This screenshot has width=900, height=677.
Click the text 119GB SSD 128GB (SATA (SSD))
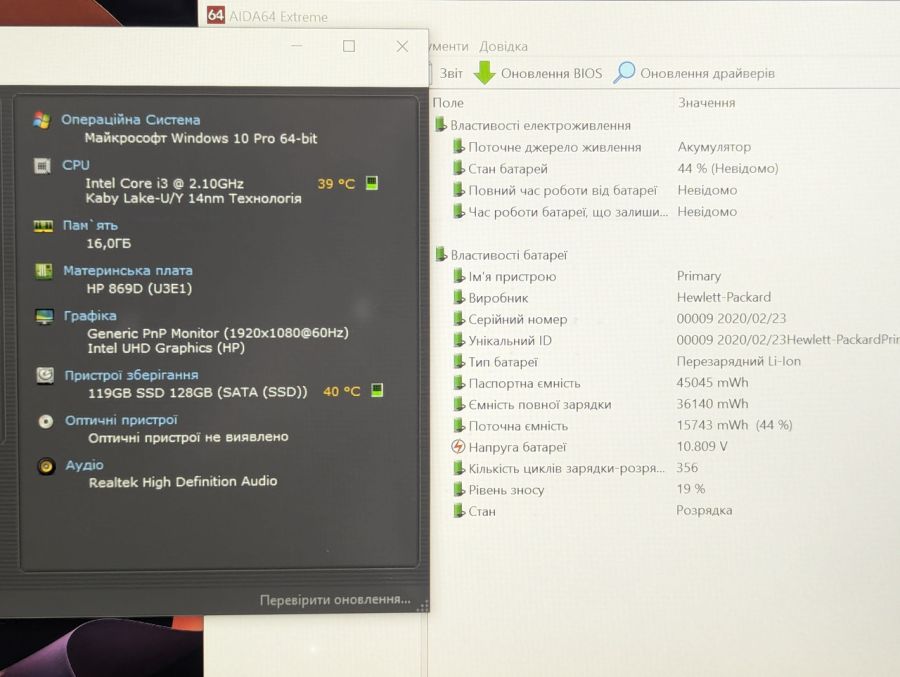(198, 393)
